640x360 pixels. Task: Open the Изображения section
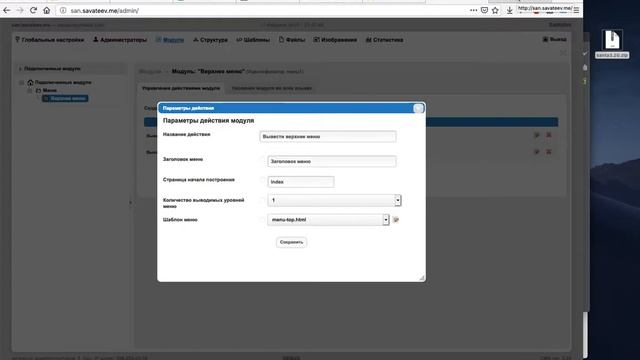335,40
